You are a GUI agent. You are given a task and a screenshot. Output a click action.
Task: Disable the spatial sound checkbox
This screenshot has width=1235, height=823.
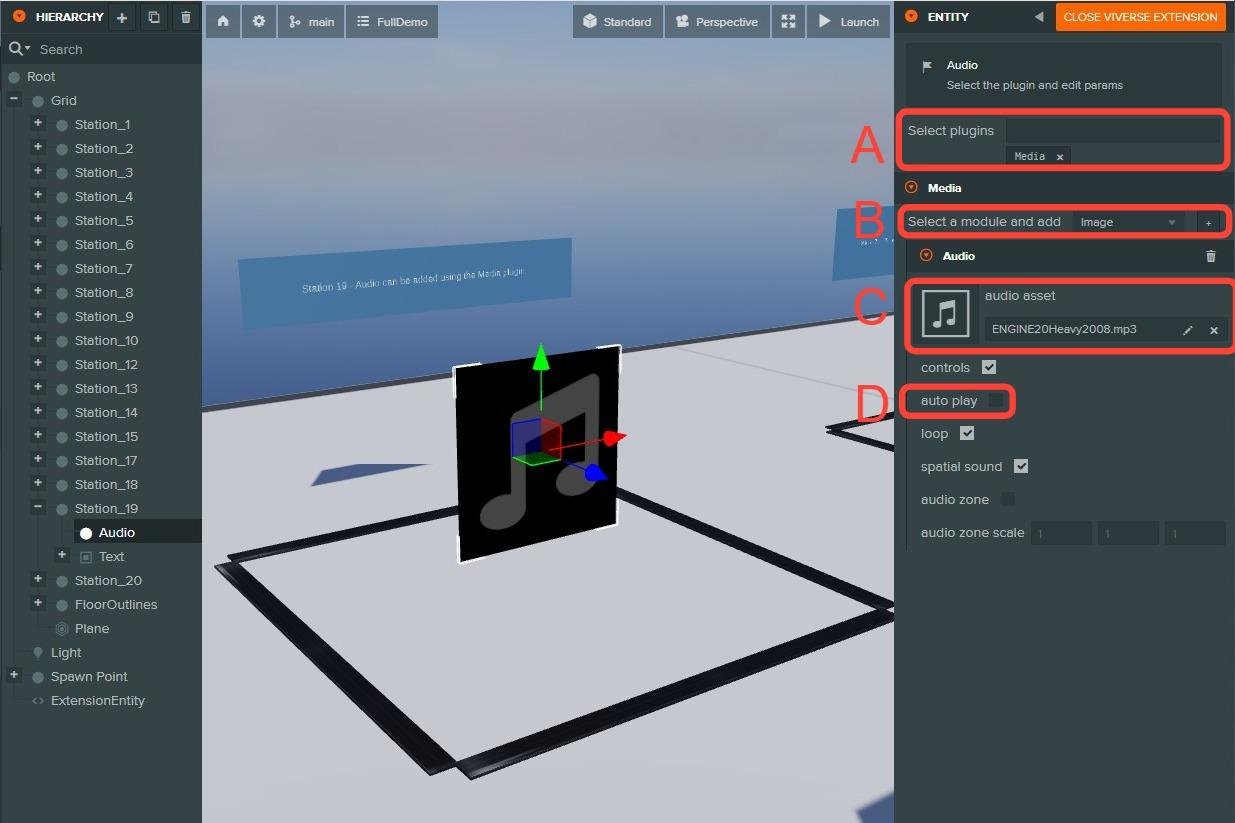(x=1021, y=466)
